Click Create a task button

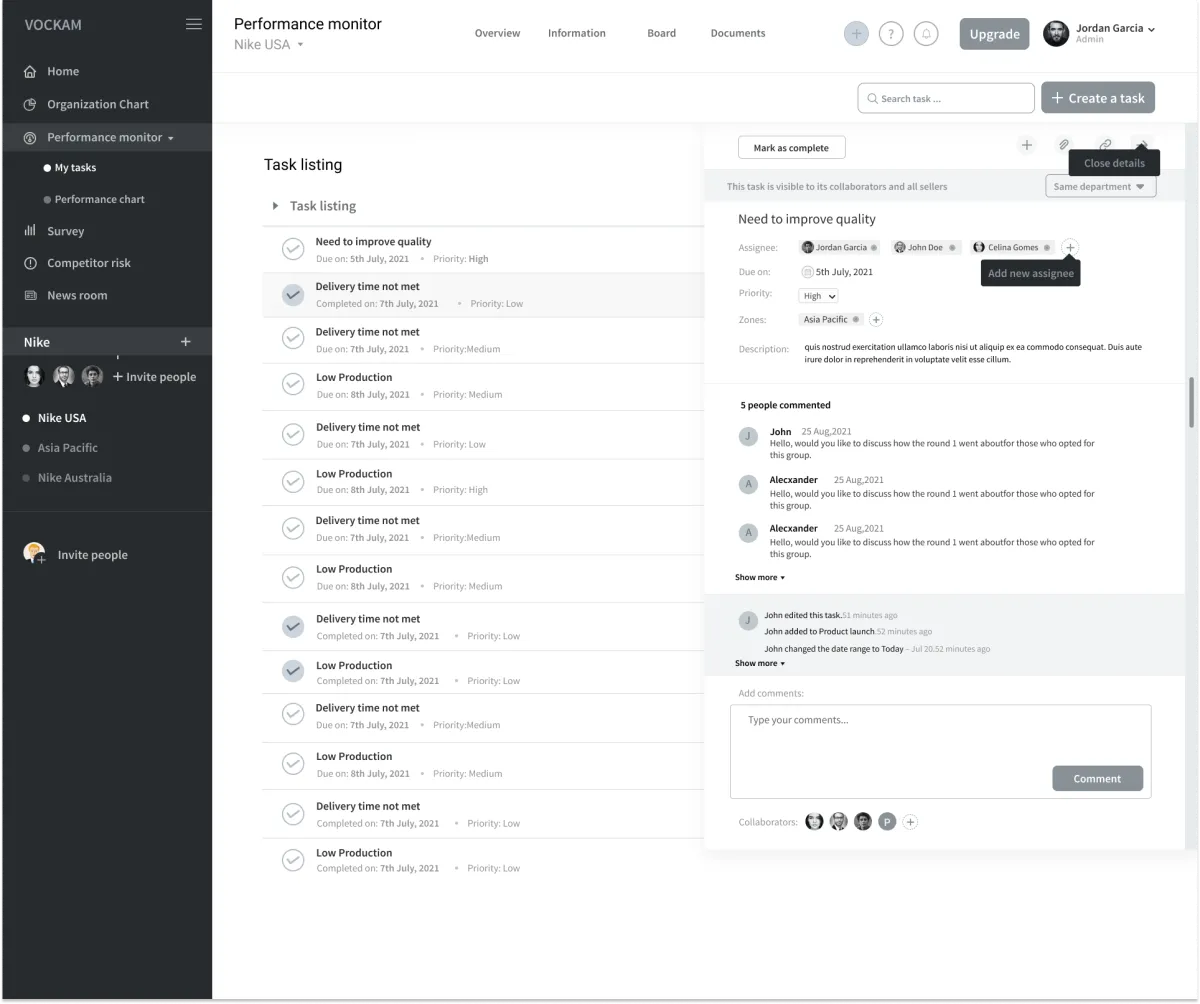1098,98
